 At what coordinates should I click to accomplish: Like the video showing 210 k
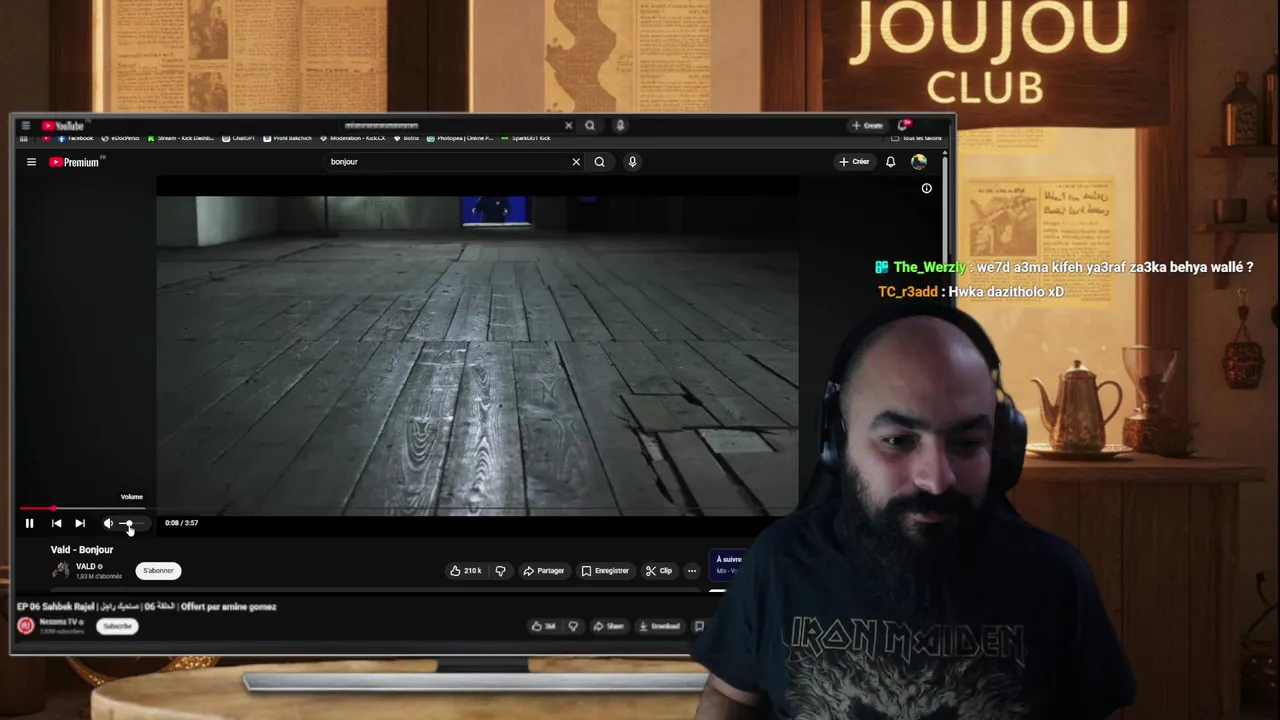pos(465,571)
